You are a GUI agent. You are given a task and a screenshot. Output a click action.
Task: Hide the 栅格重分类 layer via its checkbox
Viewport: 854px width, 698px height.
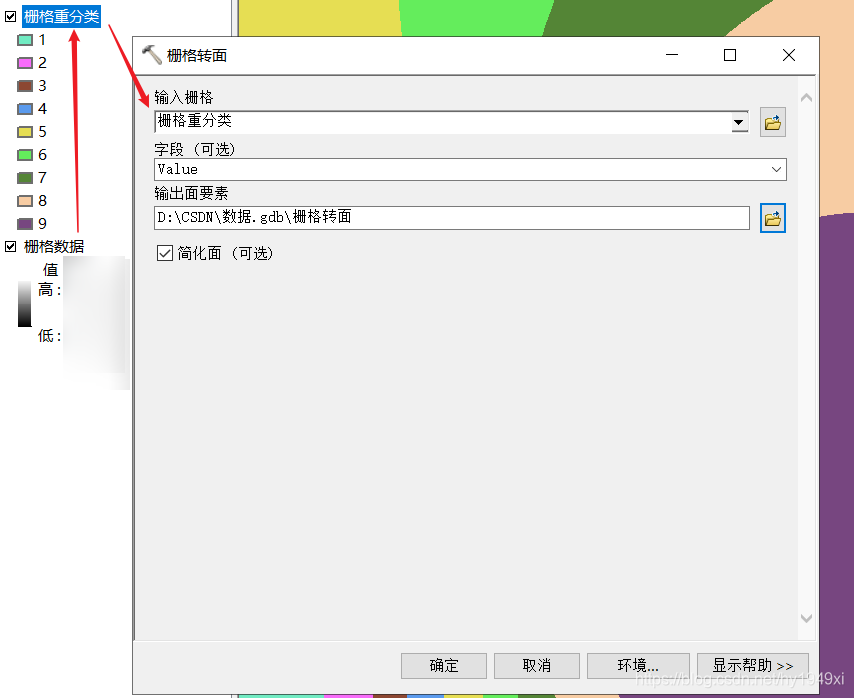click(10, 17)
